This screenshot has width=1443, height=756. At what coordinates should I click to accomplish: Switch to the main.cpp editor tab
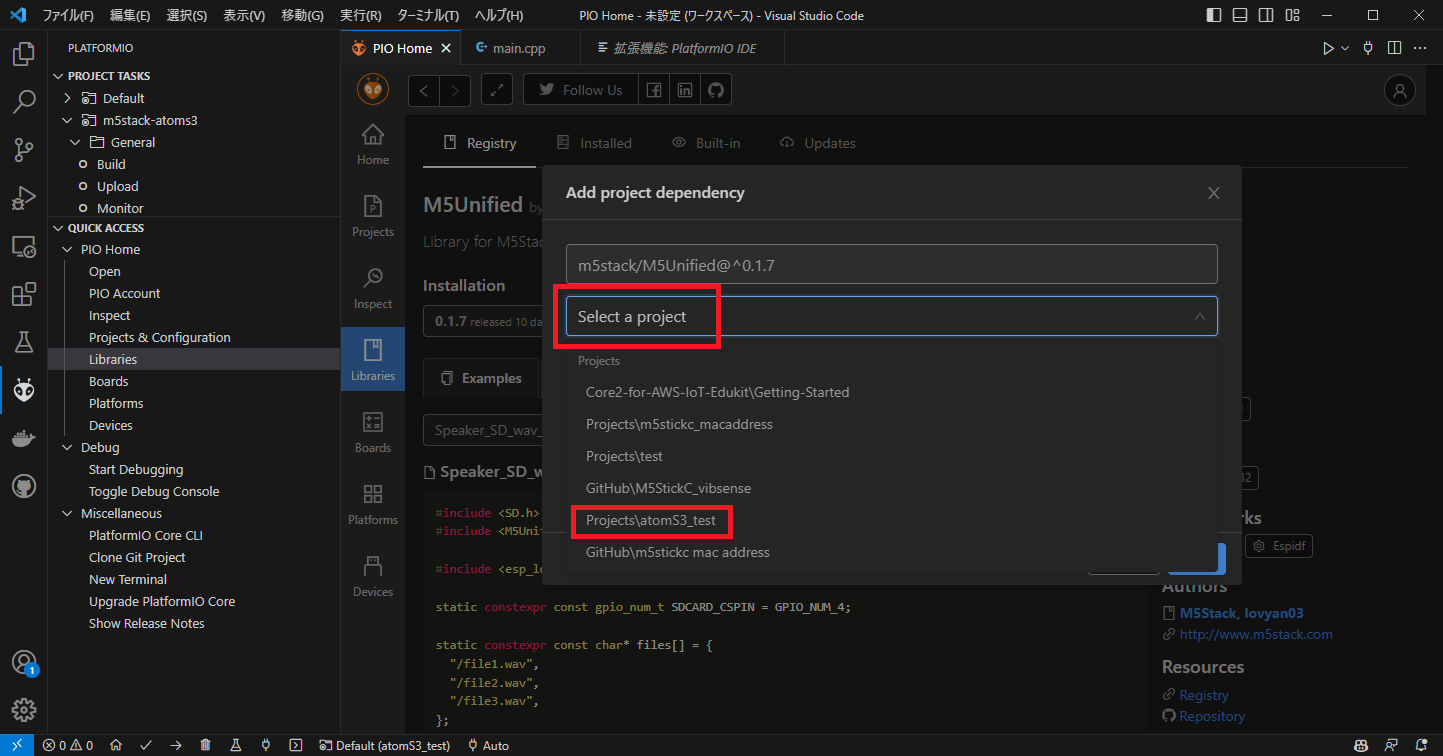517,48
